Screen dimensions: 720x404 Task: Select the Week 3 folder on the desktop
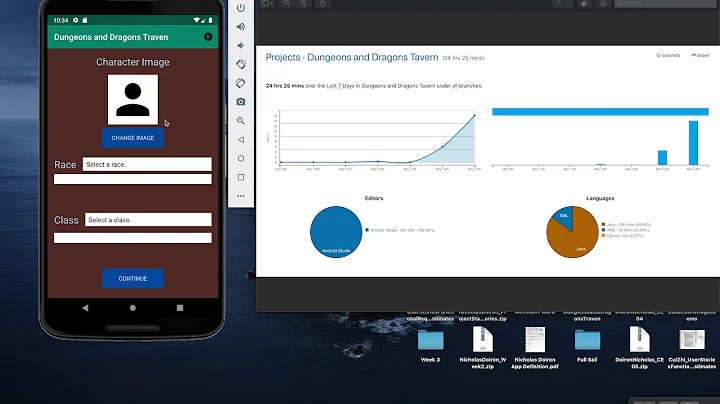click(x=431, y=345)
